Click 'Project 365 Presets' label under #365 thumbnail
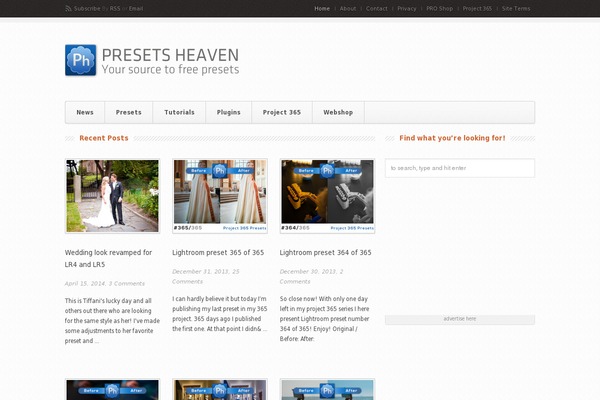This screenshot has width=600, height=400. pyautogui.click(x=245, y=228)
